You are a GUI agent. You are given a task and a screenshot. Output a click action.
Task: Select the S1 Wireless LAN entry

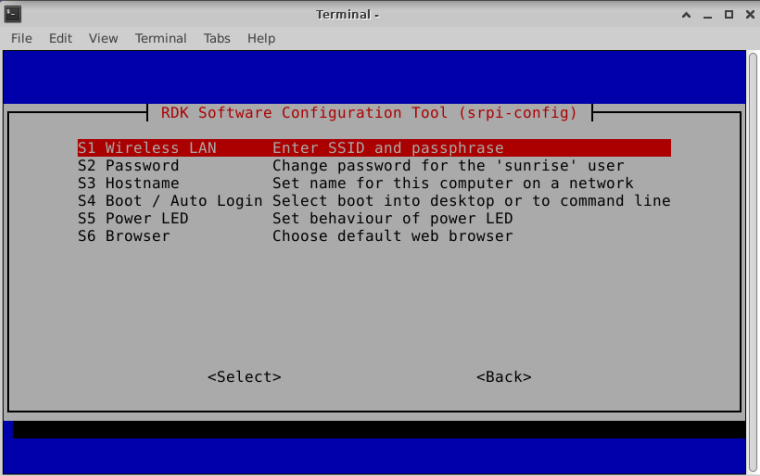click(x=374, y=148)
